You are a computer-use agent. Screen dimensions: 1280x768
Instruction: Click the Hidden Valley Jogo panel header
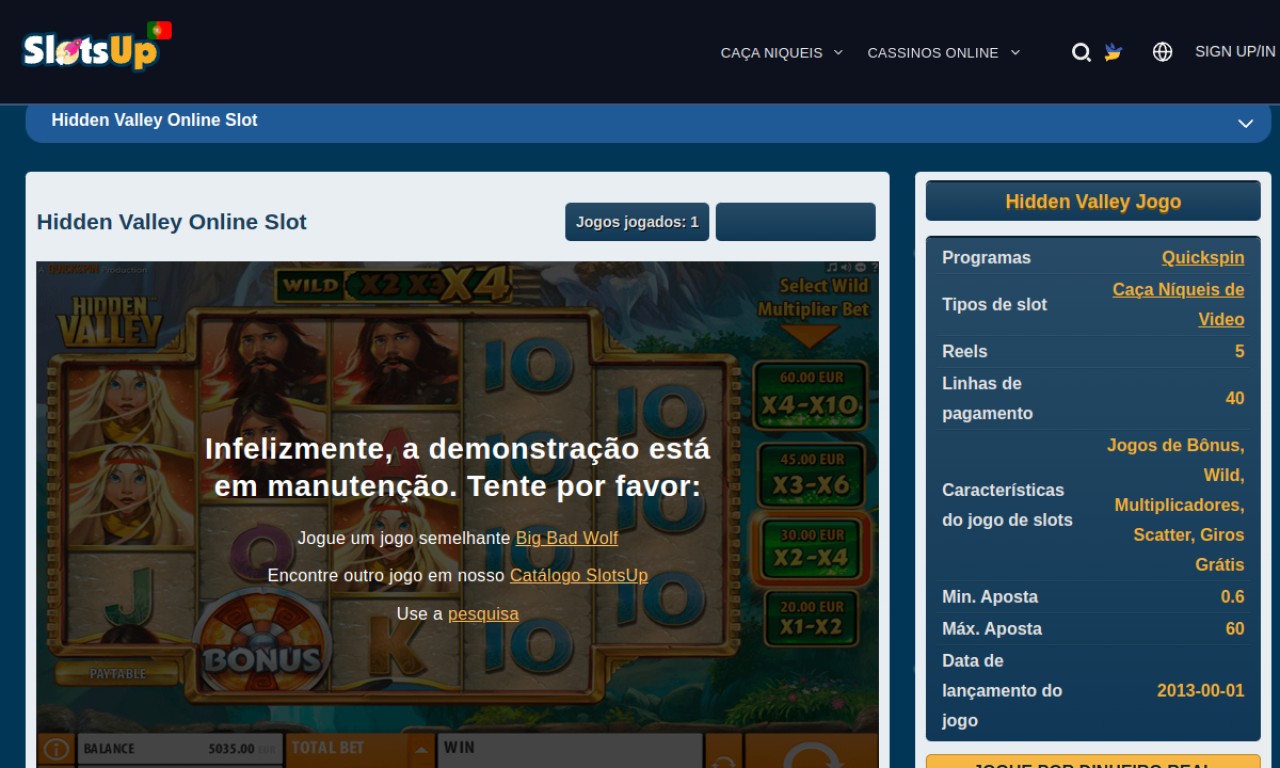(x=1093, y=201)
